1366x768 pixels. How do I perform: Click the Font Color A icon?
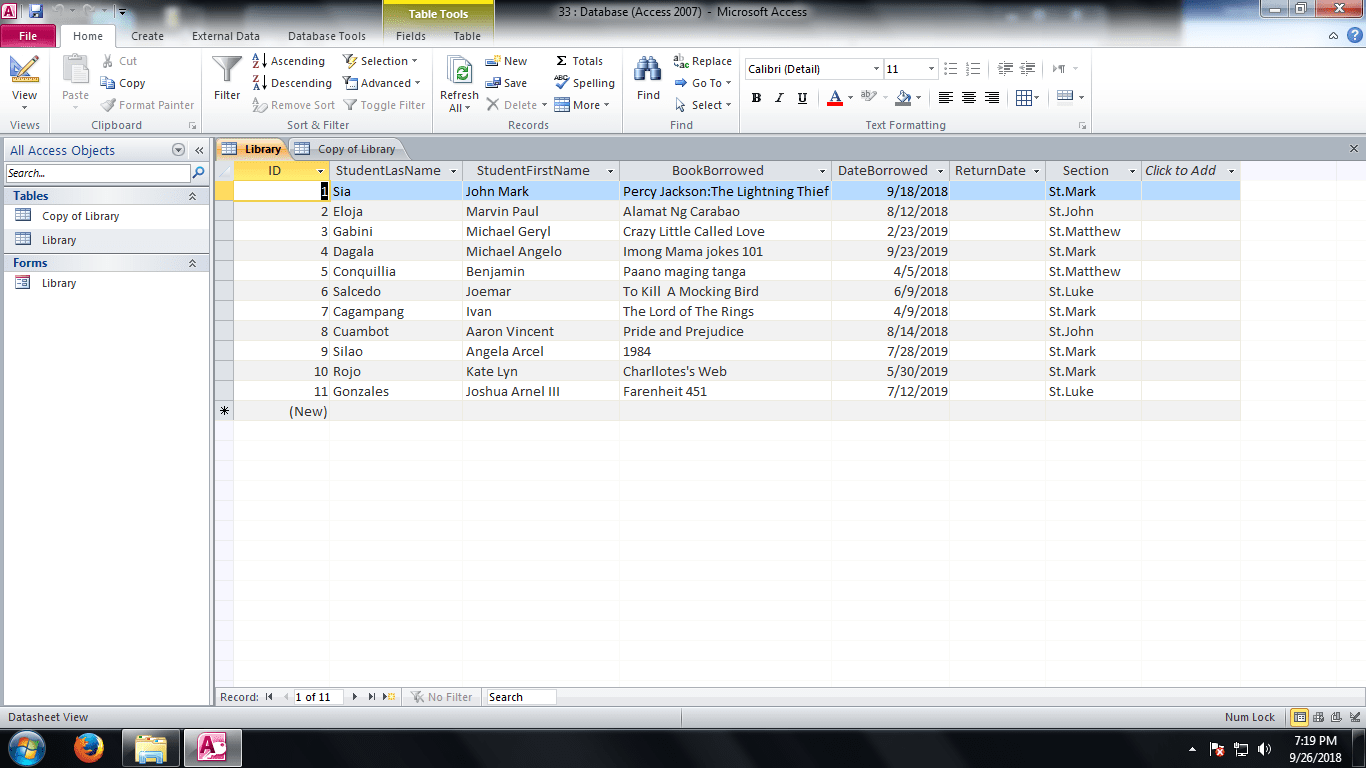click(834, 98)
